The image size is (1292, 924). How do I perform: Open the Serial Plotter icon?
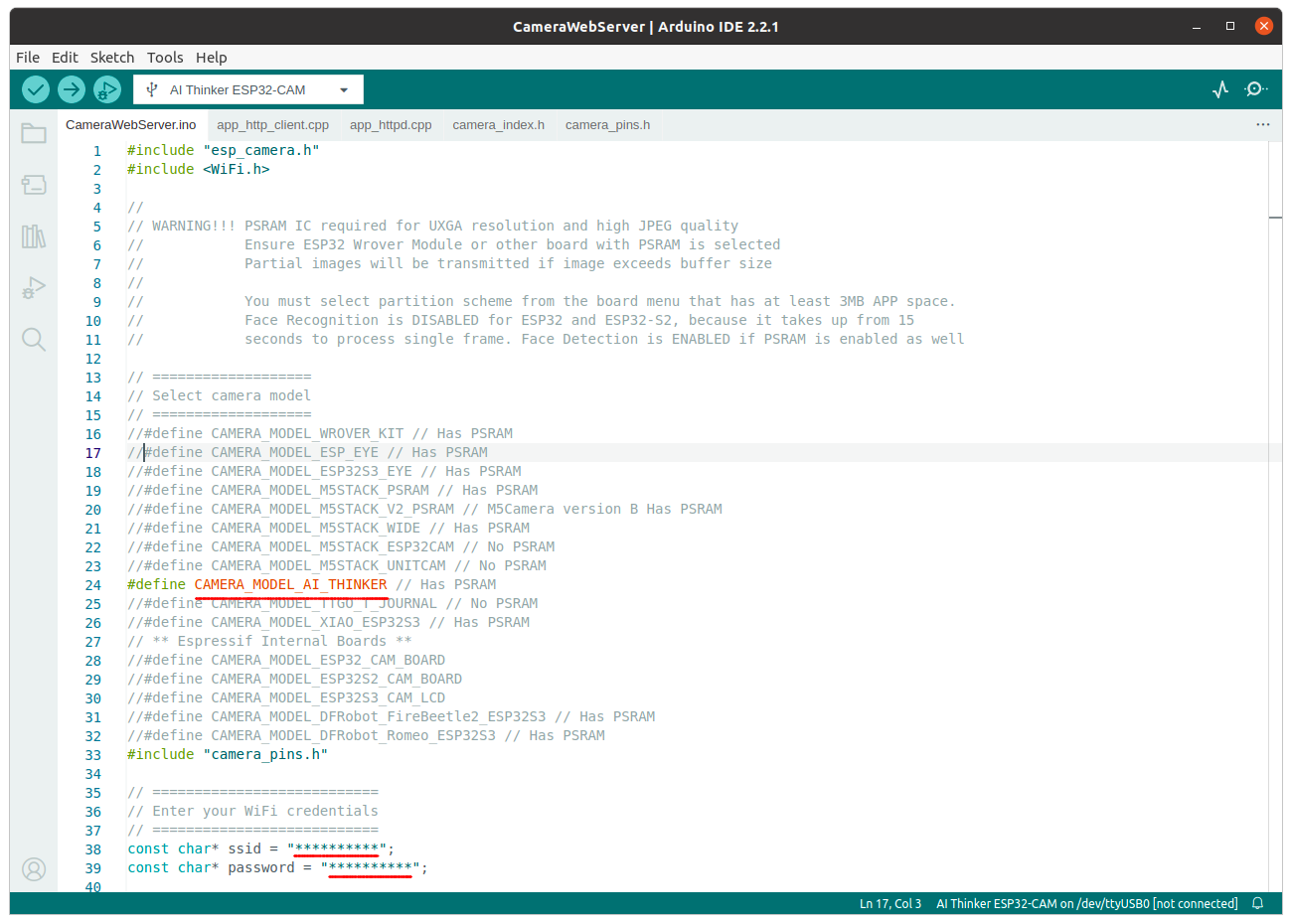(1221, 89)
